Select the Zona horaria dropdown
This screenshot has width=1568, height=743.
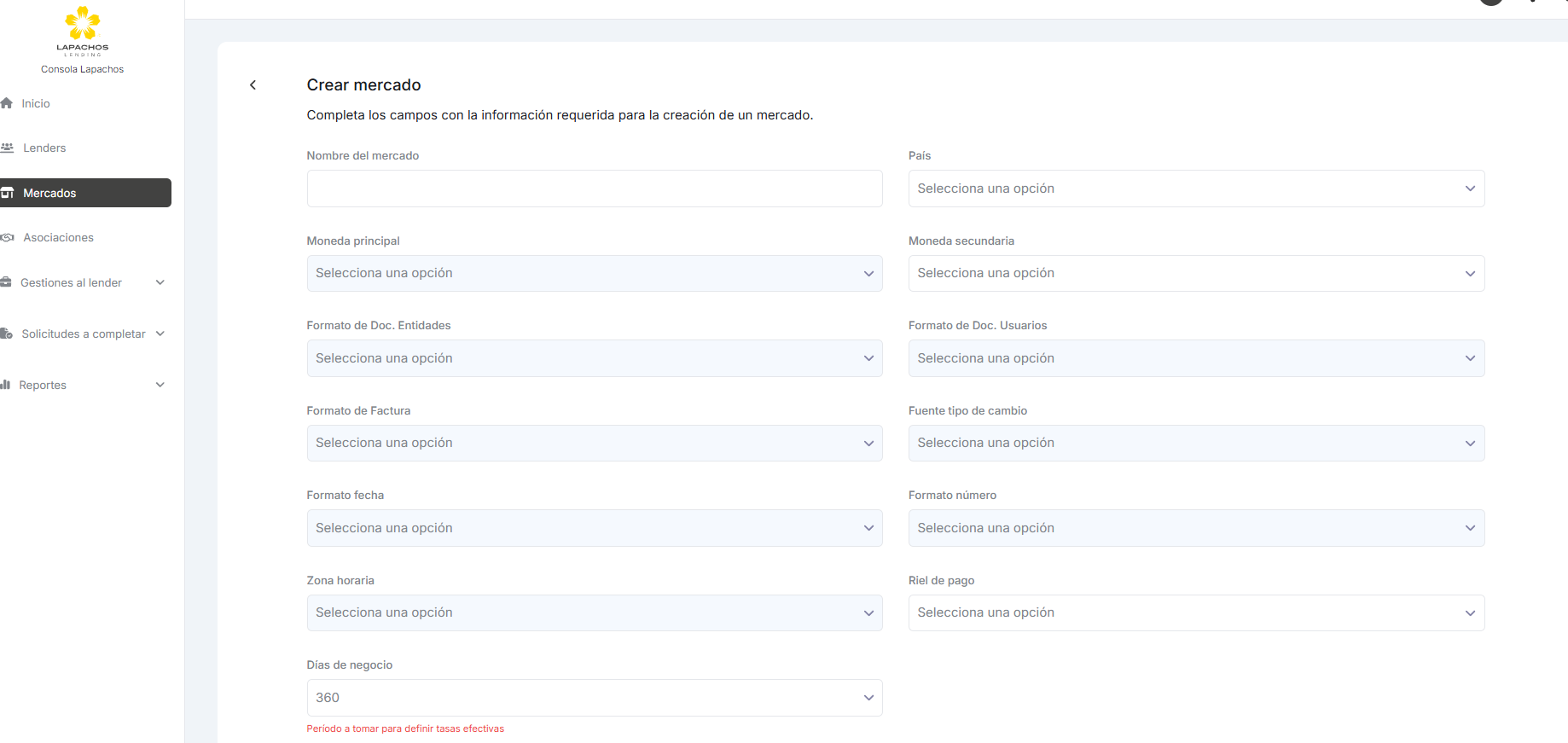pos(594,613)
